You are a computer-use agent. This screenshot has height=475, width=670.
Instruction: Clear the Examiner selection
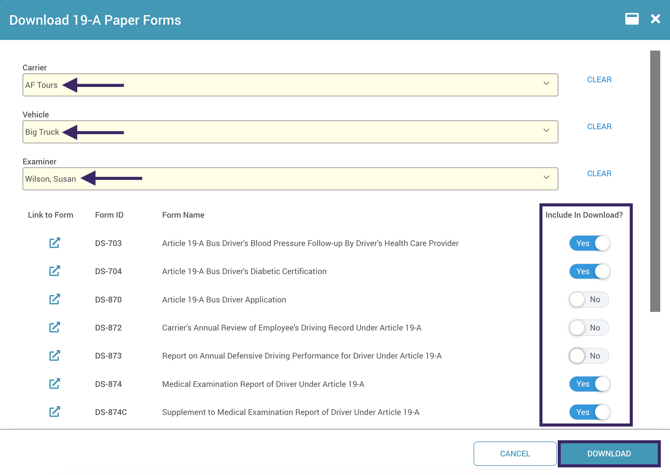click(x=599, y=174)
